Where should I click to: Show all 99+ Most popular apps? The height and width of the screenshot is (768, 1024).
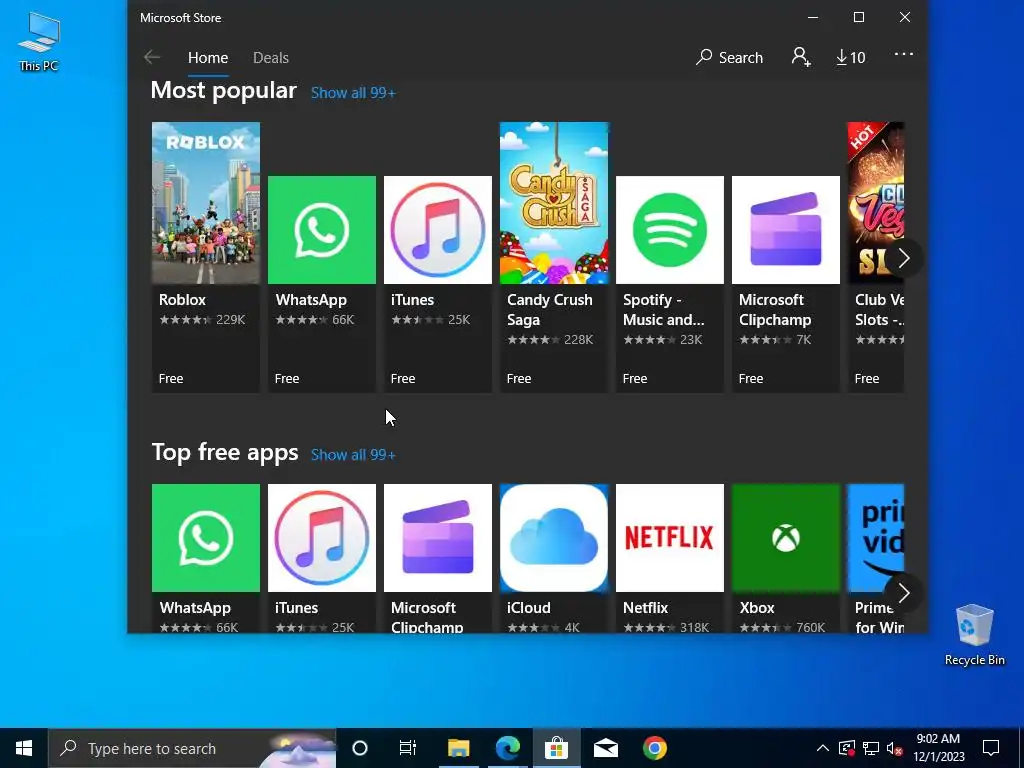[353, 93]
